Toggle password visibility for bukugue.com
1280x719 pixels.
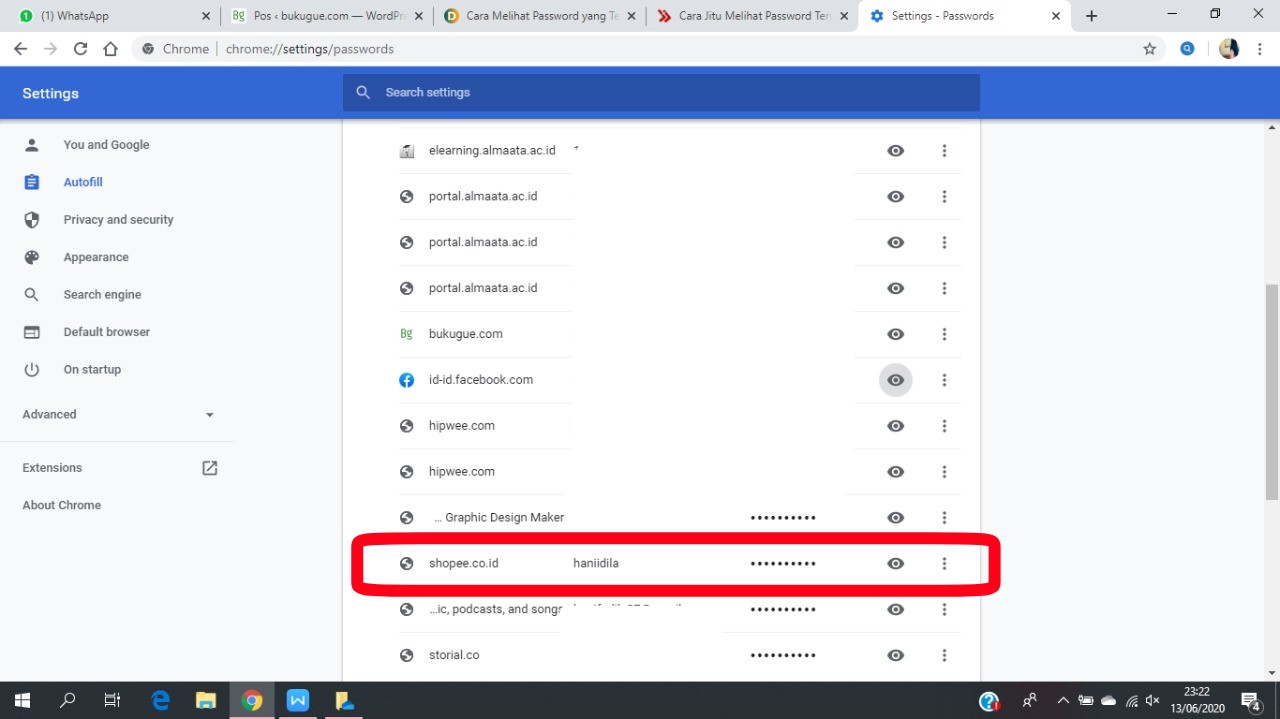[x=895, y=334]
